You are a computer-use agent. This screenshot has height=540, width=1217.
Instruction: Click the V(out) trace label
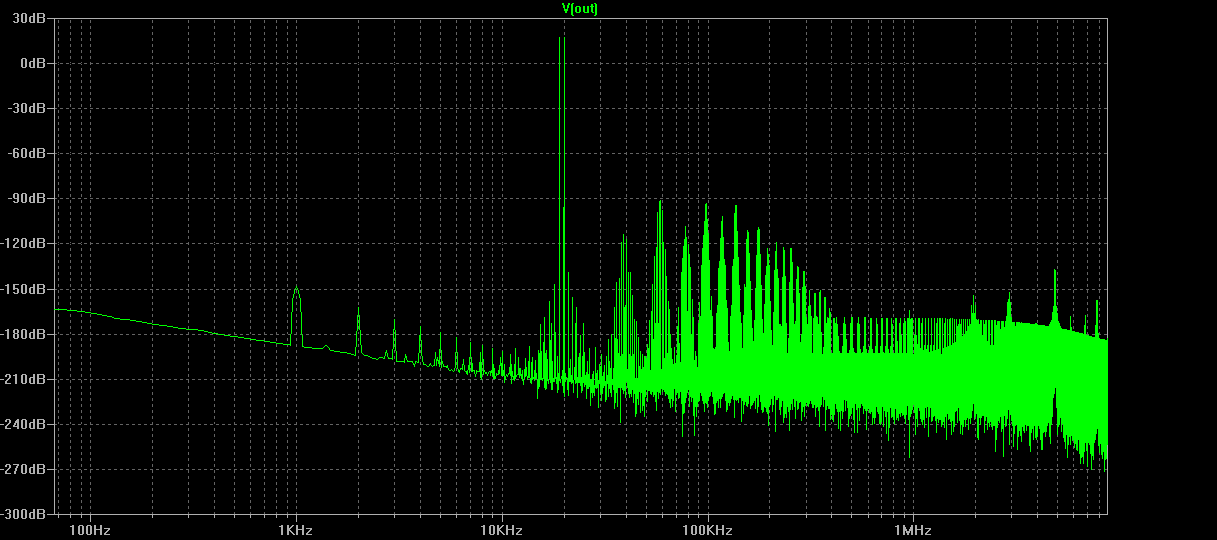click(x=580, y=8)
